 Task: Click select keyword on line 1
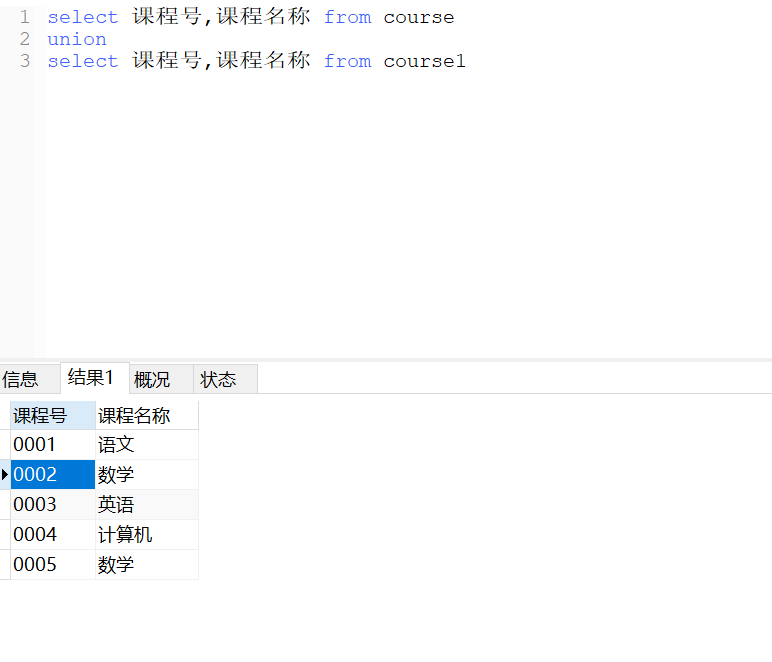83,17
